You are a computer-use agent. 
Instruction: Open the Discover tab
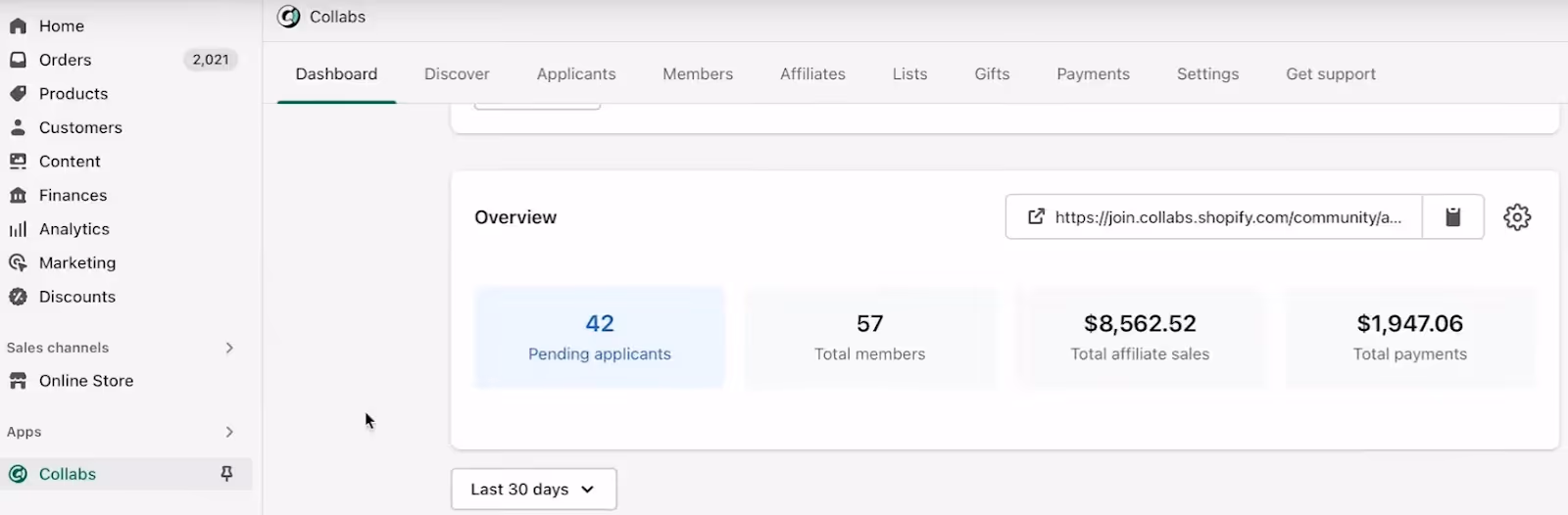click(457, 74)
